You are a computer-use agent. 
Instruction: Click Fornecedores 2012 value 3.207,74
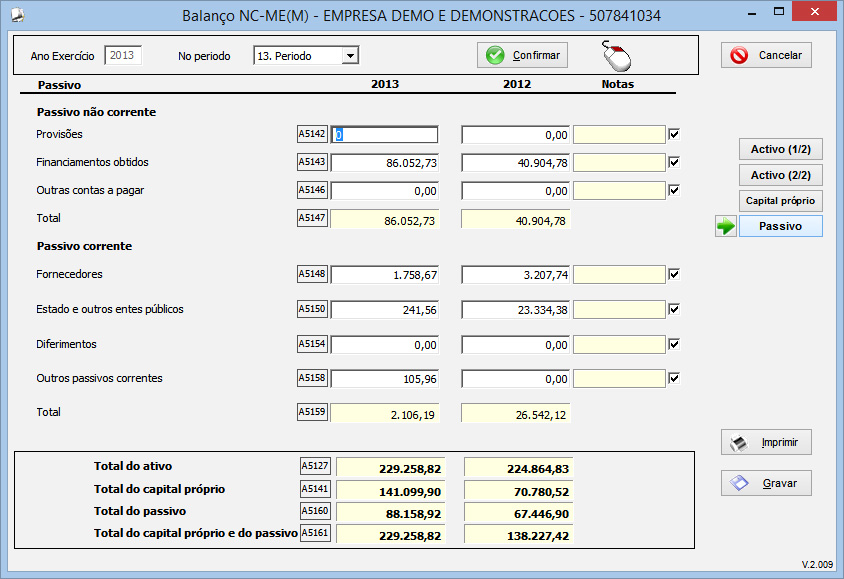(516, 274)
